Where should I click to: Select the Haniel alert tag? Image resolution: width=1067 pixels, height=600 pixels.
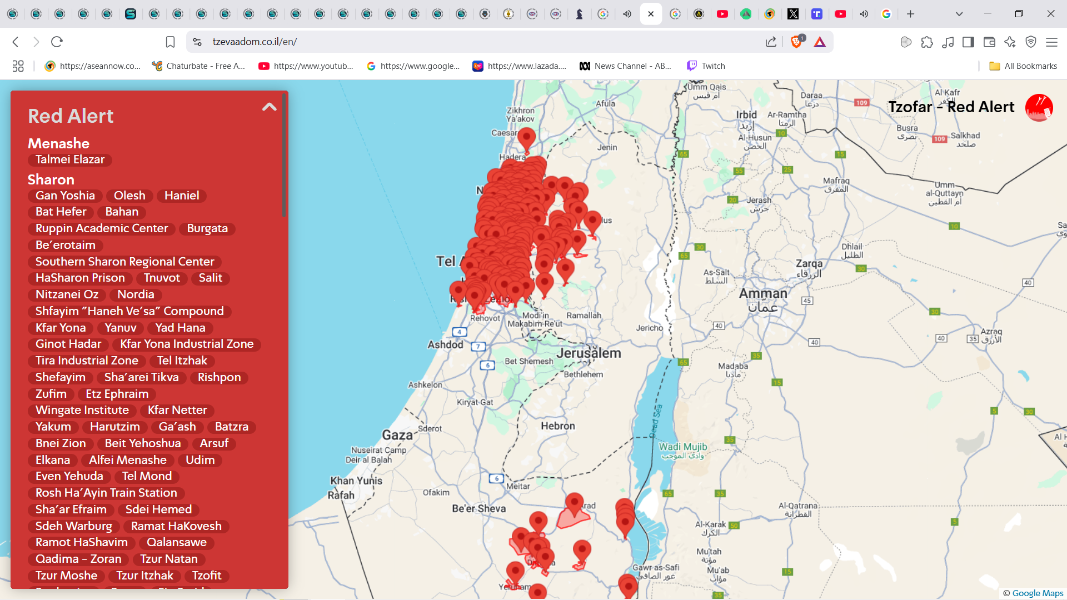[182, 195]
